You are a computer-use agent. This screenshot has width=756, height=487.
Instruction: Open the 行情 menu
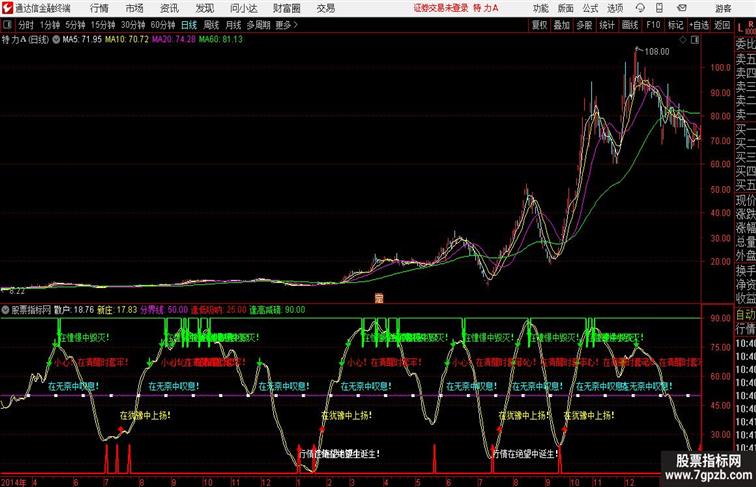pos(99,8)
